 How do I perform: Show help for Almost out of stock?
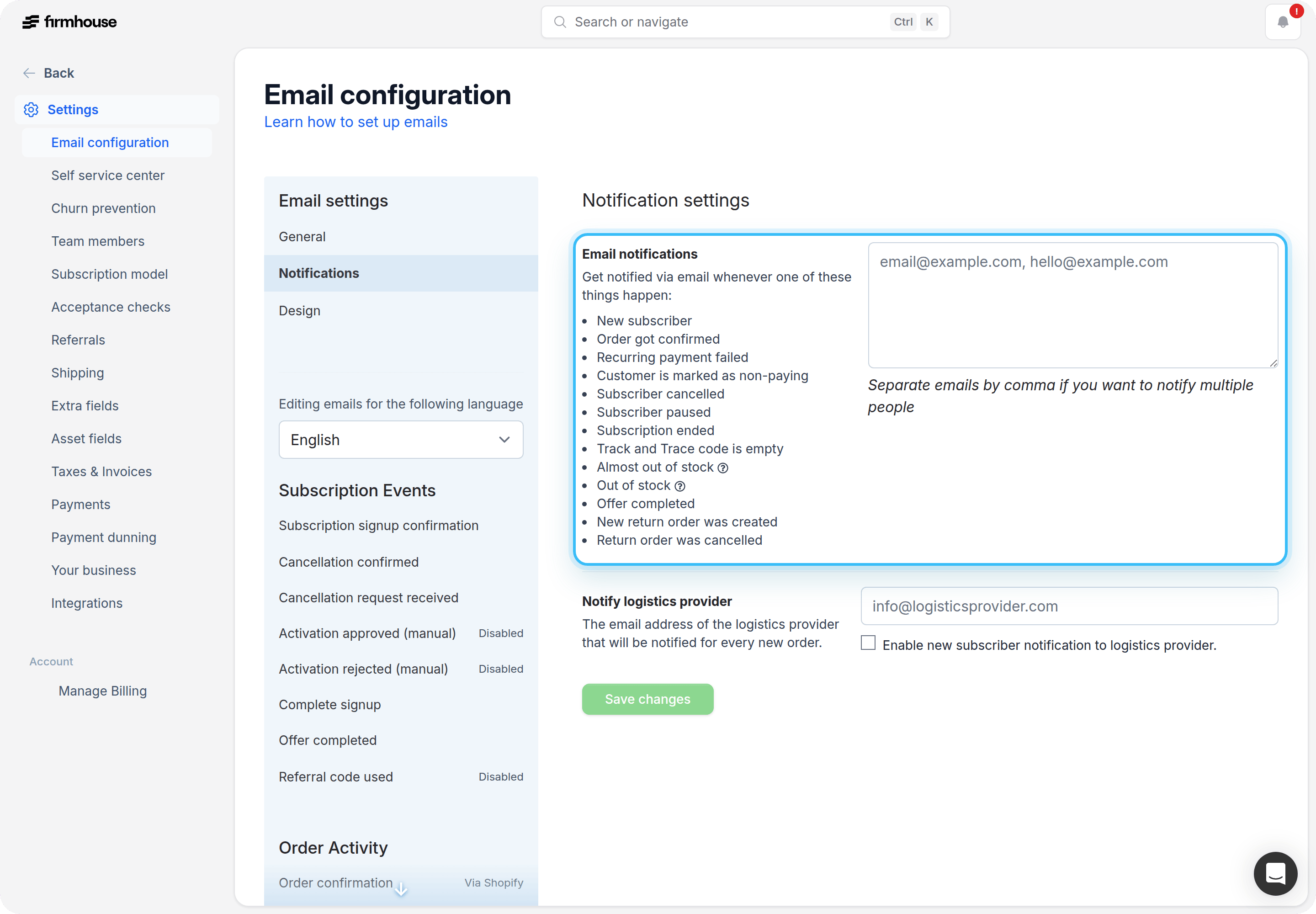click(723, 468)
